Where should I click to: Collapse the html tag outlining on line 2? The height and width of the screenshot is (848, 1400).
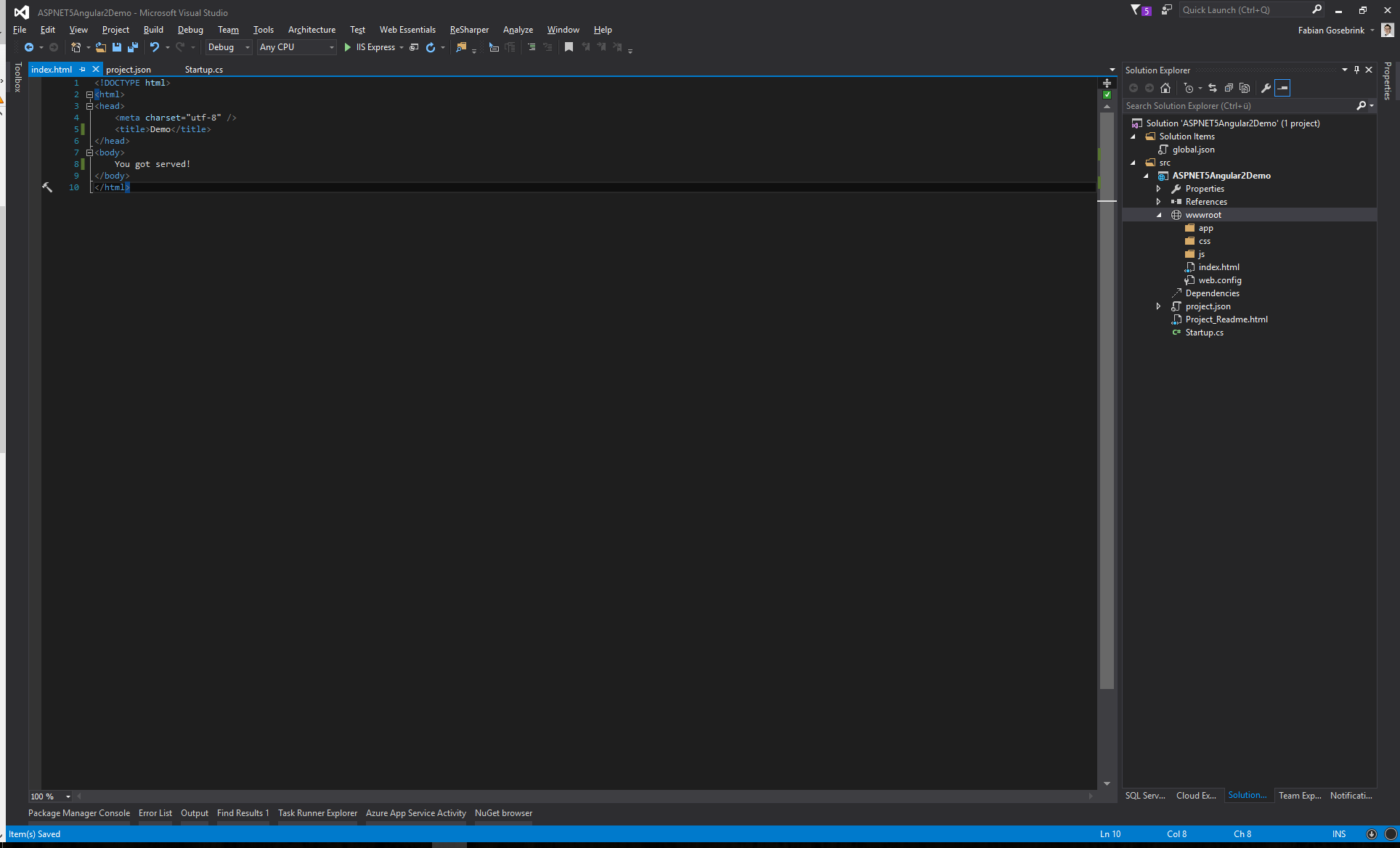[89, 94]
